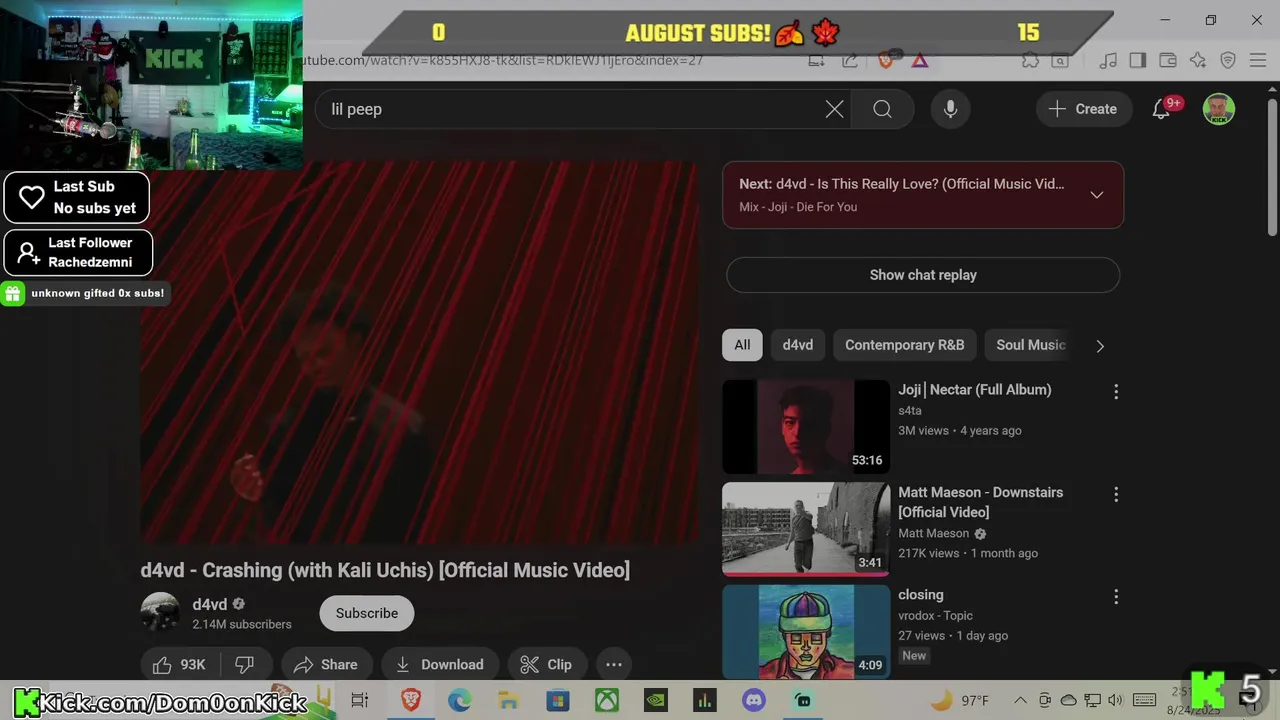Image resolution: width=1280 pixels, height=720 pixels.
Task: Open Brave Wallet icon
Action: coord(1168,60)
